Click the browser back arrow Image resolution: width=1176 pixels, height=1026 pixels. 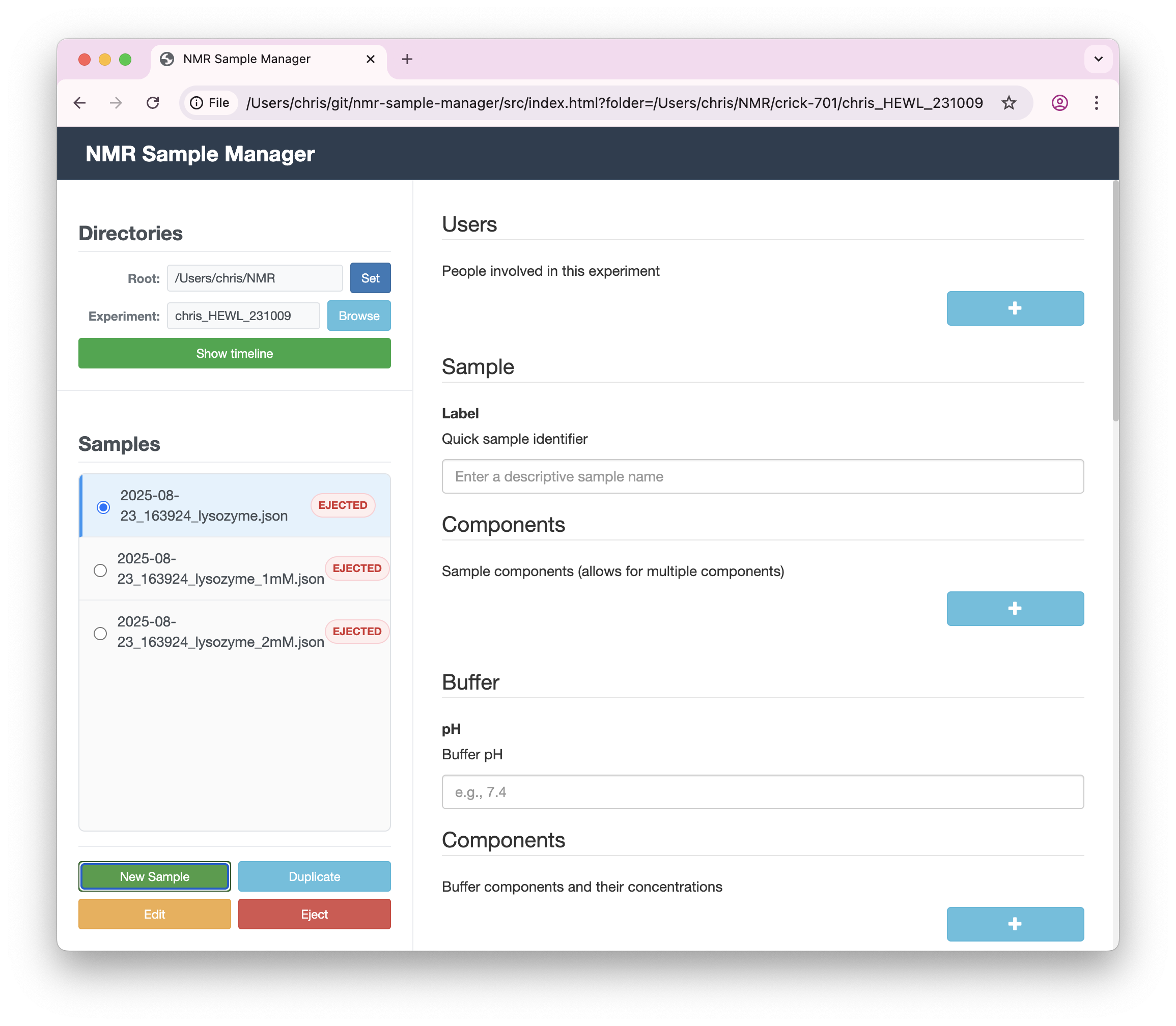pos(79,103)
